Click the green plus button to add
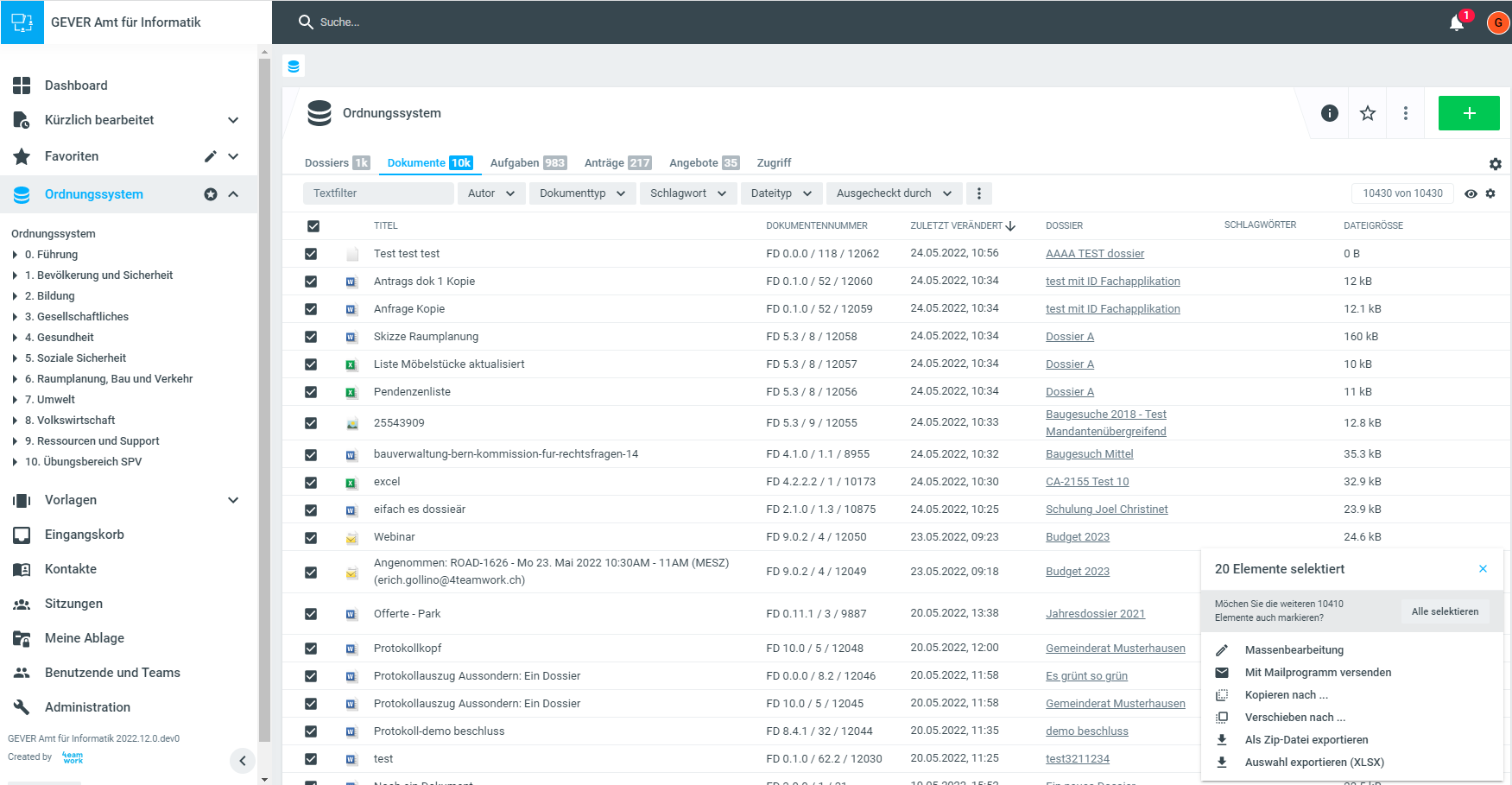This screenshot has width=1512, height=785. click(x=1469, y=113)
